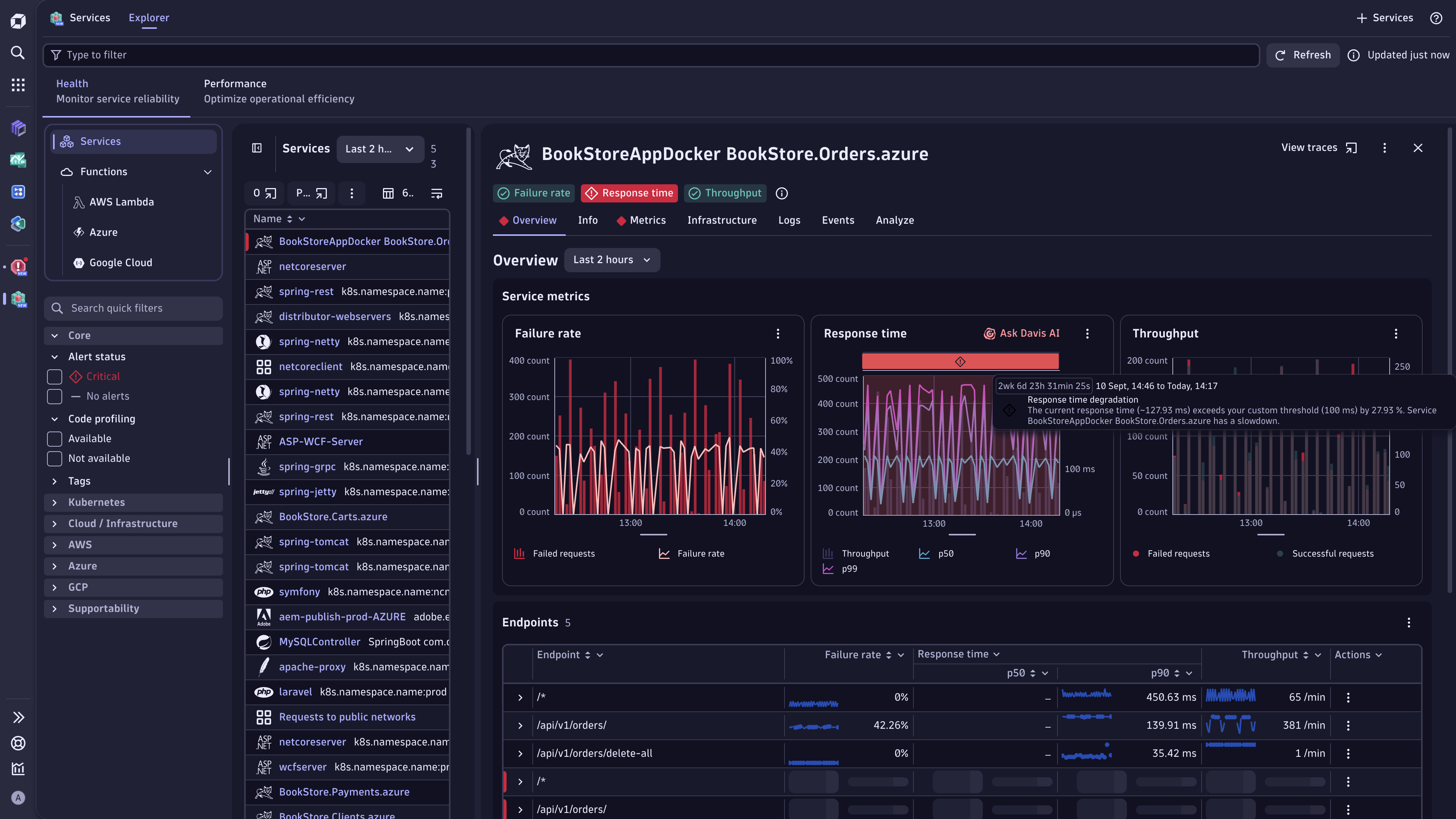Close the service detail panel
This screenshot has height=819, width=1456.
1418,147
